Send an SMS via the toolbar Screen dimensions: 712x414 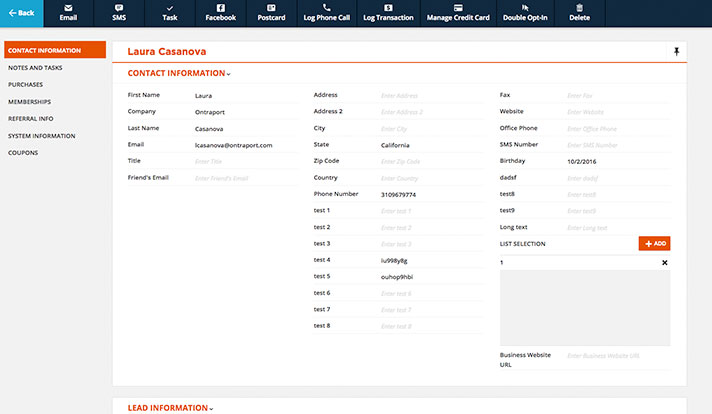[119, 13]
